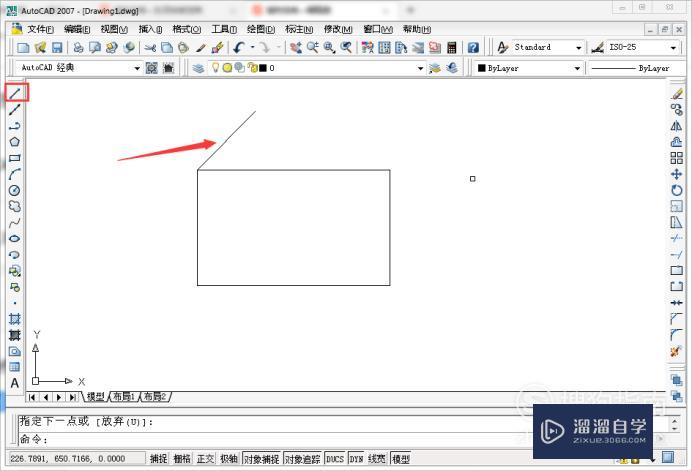Viewport: 692px width, 471px height.
Task: Click the 模型 button in status bar
Action: click(401, 459)
